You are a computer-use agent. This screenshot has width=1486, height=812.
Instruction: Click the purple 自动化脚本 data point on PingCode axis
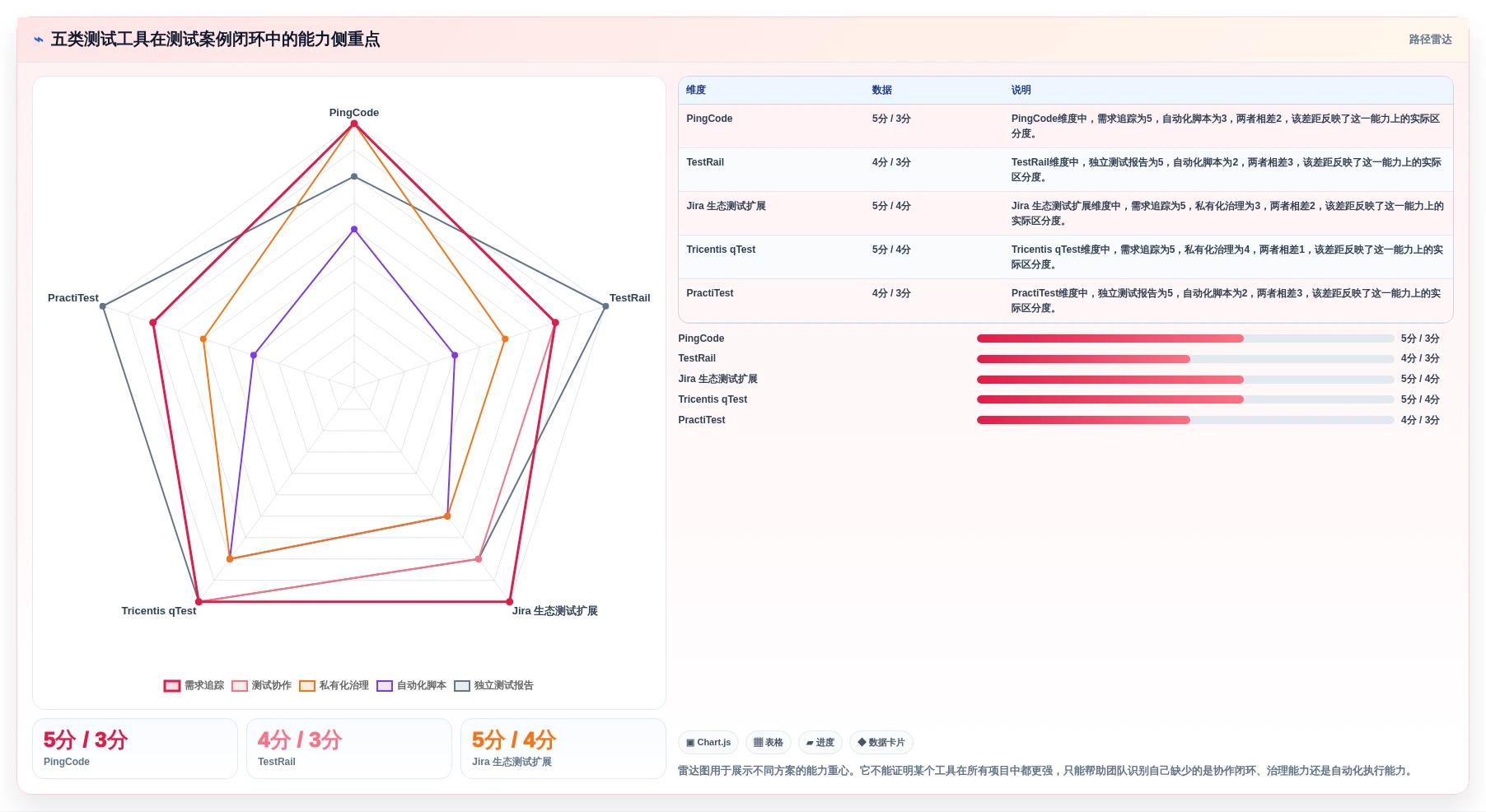click(354, 229)
